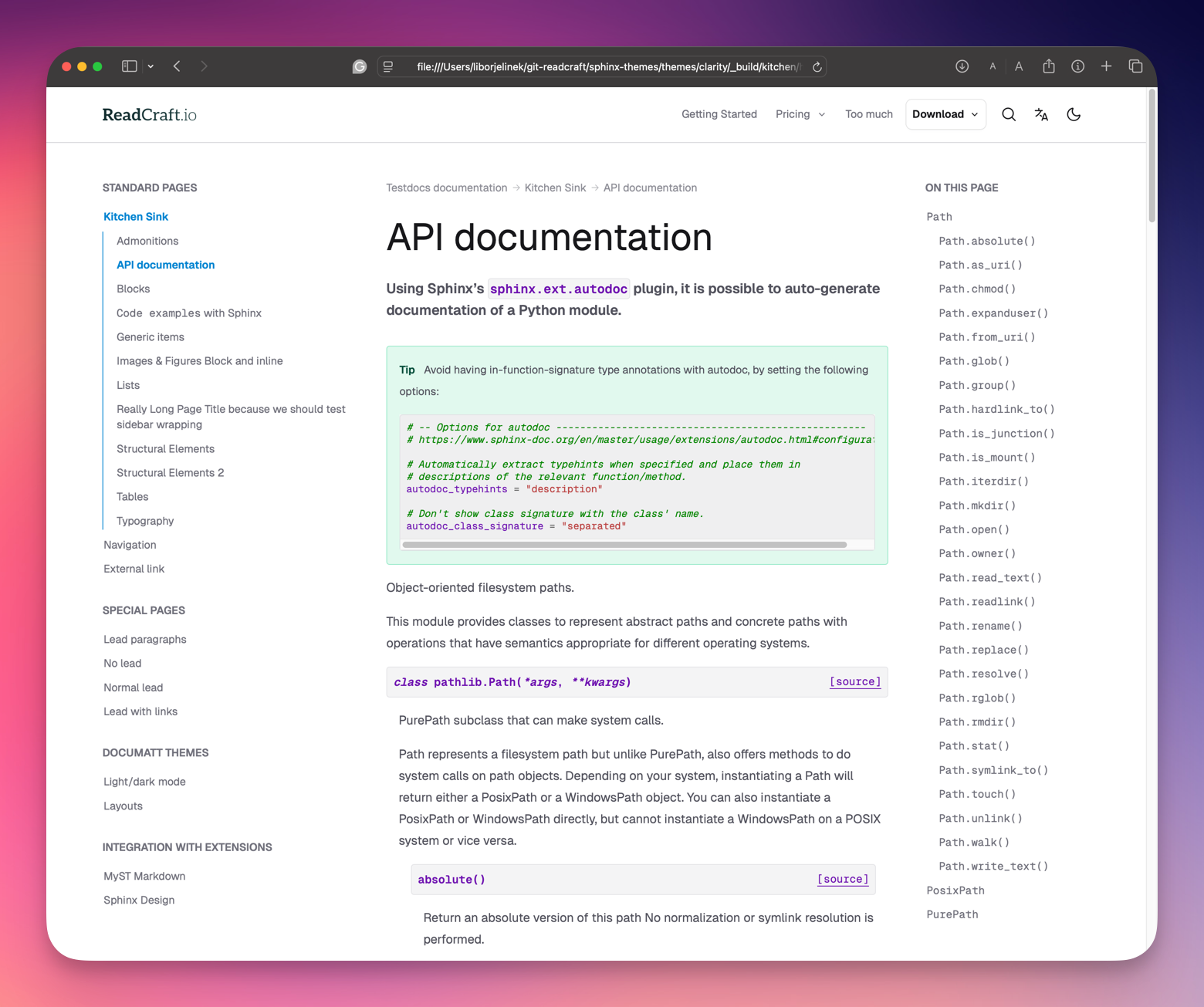This screenshot has height=1007, width=1204.
Task: Click the larger text size A icon
Action: (x=1019, y=66)
